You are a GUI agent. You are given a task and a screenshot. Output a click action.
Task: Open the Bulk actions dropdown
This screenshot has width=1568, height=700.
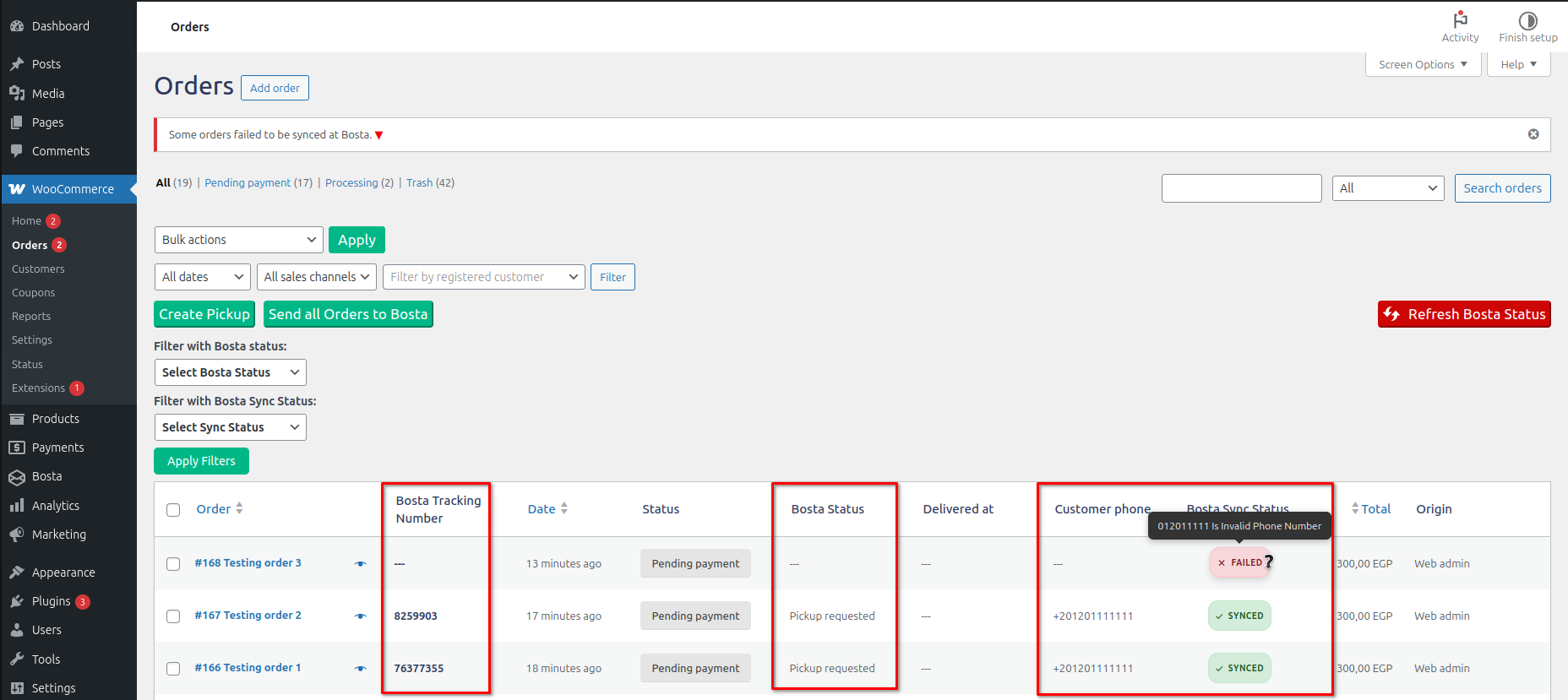(x=239, y=240)
